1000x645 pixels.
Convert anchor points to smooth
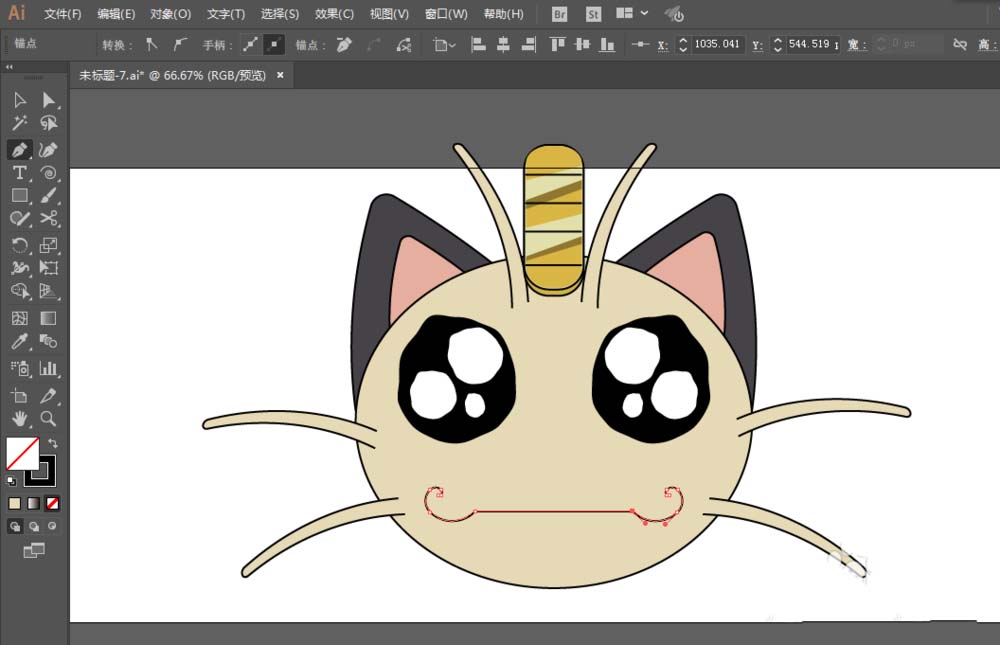click(180, 45)
